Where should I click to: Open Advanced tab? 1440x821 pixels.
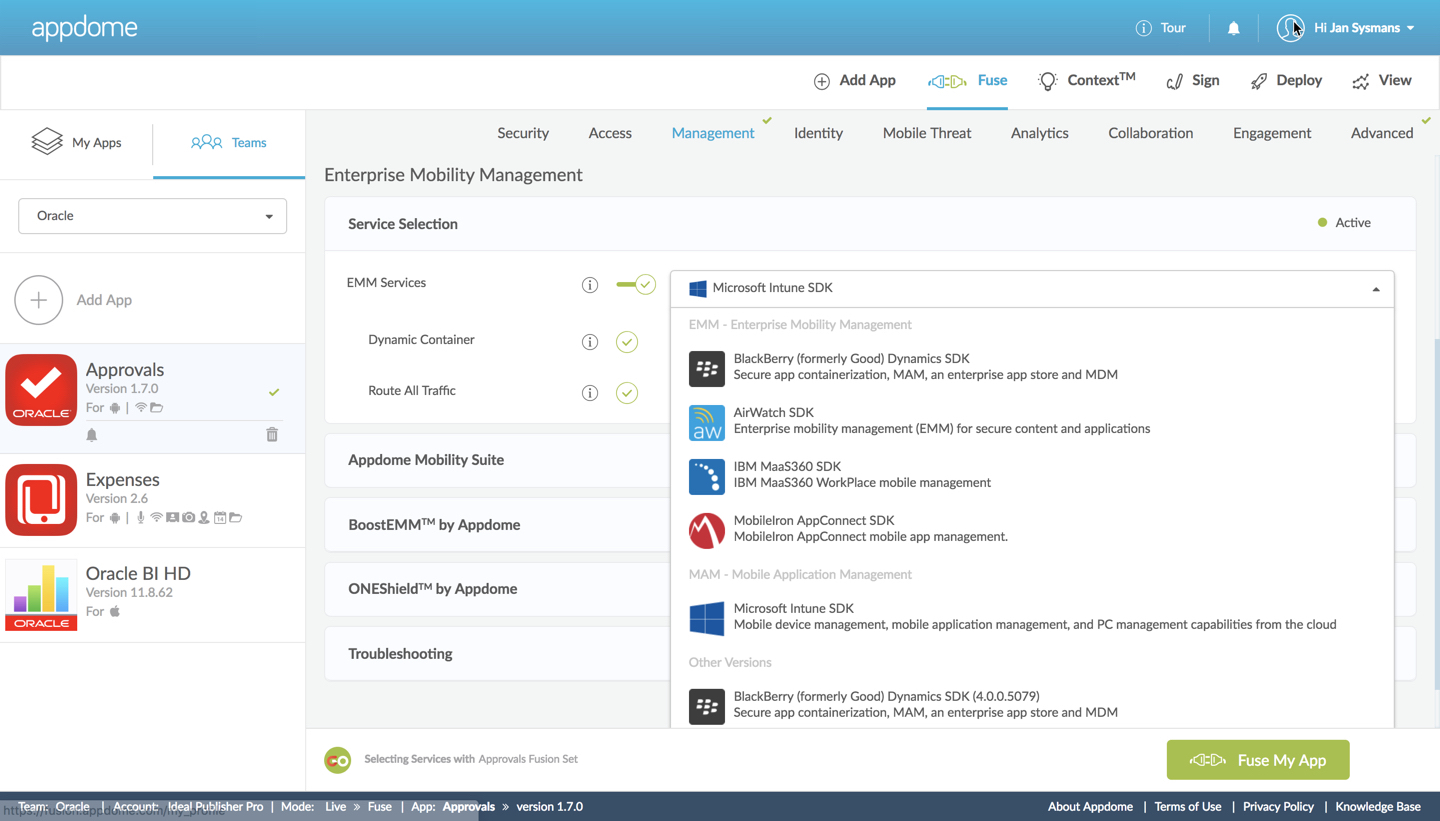tap(1382, 133)
